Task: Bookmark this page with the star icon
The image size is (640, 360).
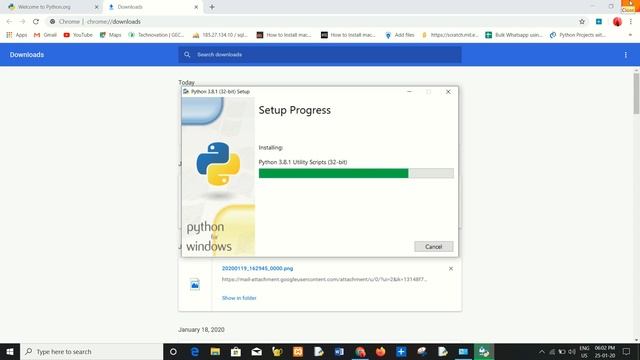Action: (x=582, y=22)
